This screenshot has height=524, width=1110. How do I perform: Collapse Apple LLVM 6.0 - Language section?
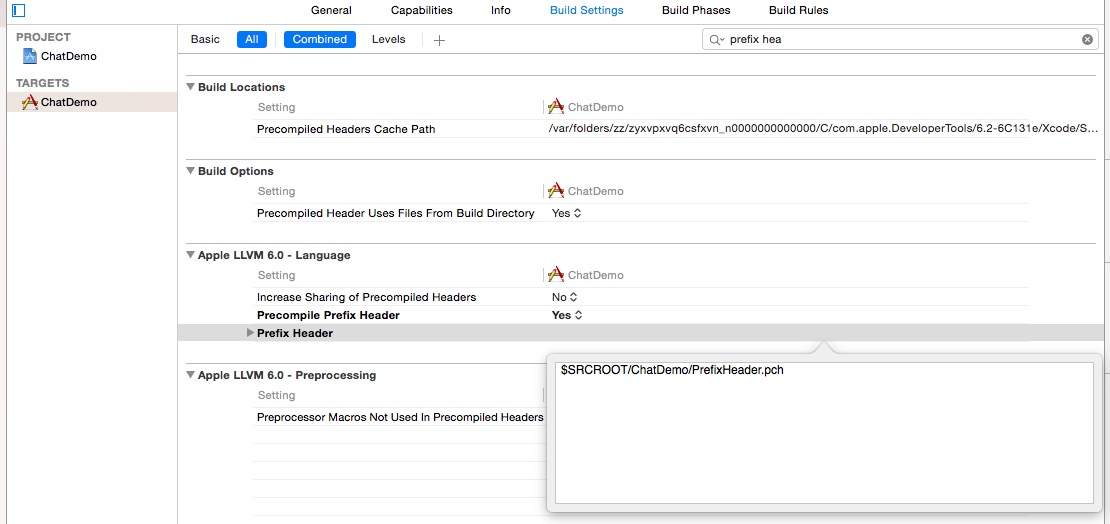[x=190, y=255]
